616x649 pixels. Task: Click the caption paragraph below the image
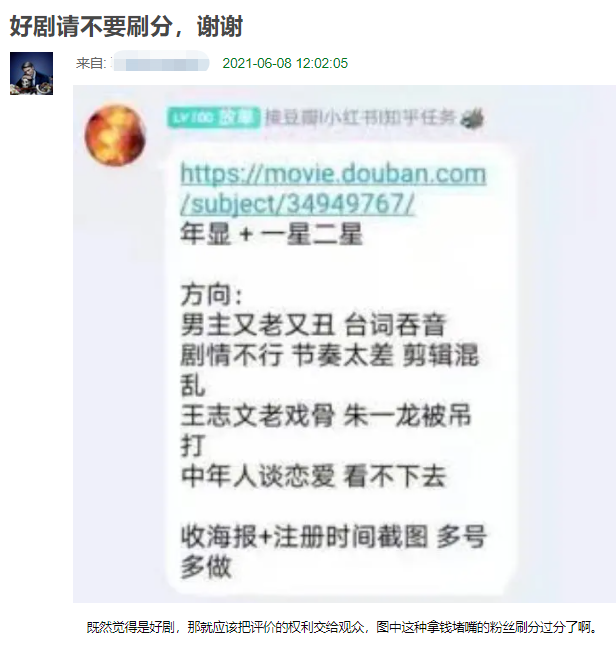342,627
